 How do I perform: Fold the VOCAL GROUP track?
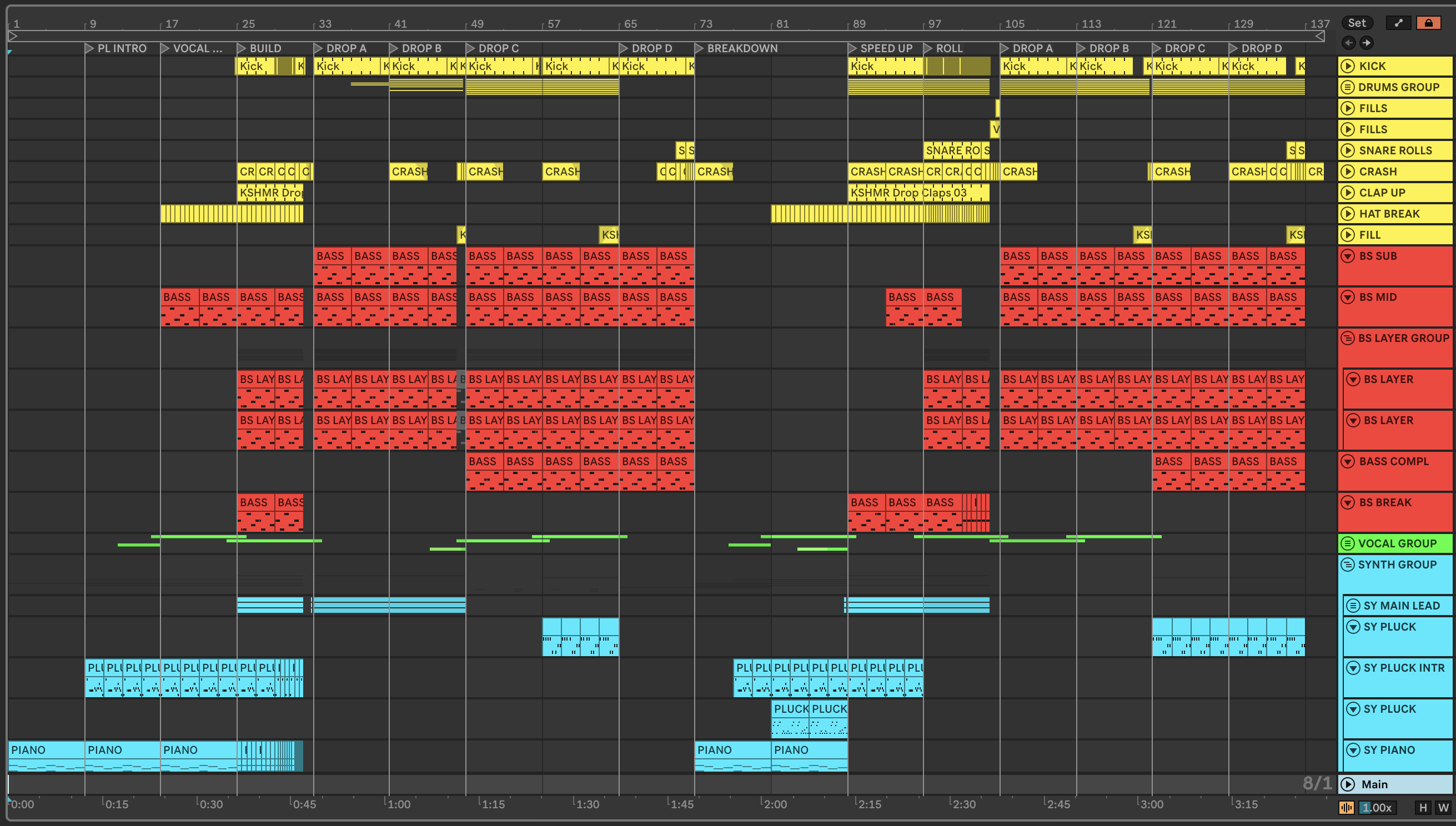click(1348, 543)
